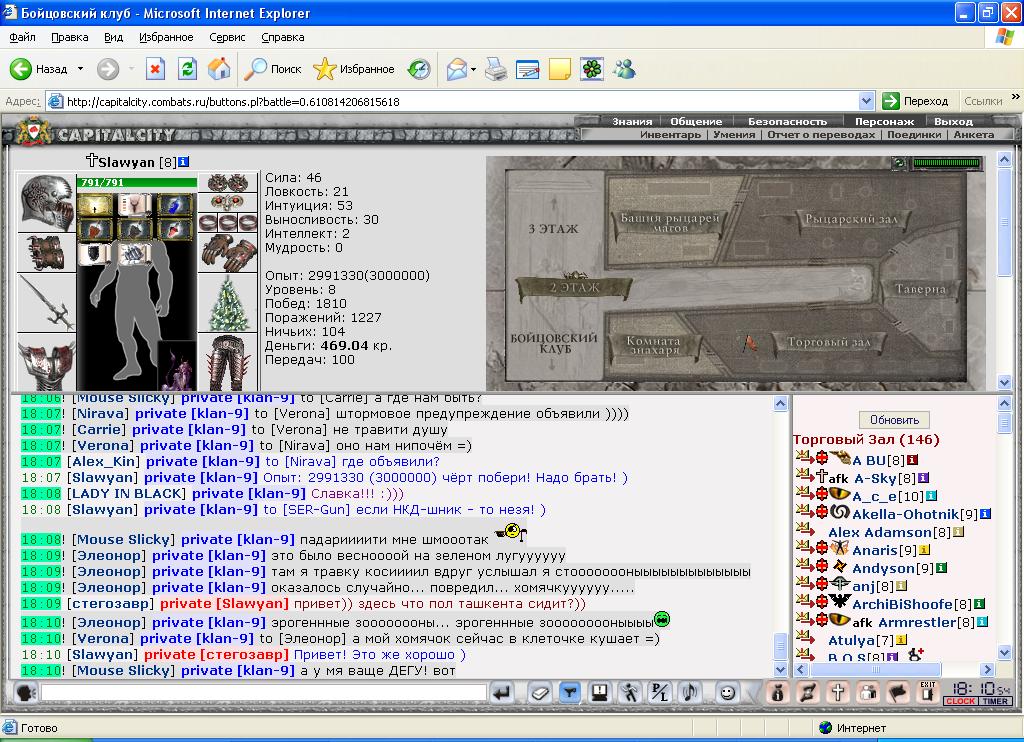The width and height of the screenshot is (1024, 742).
Task: Click the eraser clear-chat icon
Action: (539, 692)
